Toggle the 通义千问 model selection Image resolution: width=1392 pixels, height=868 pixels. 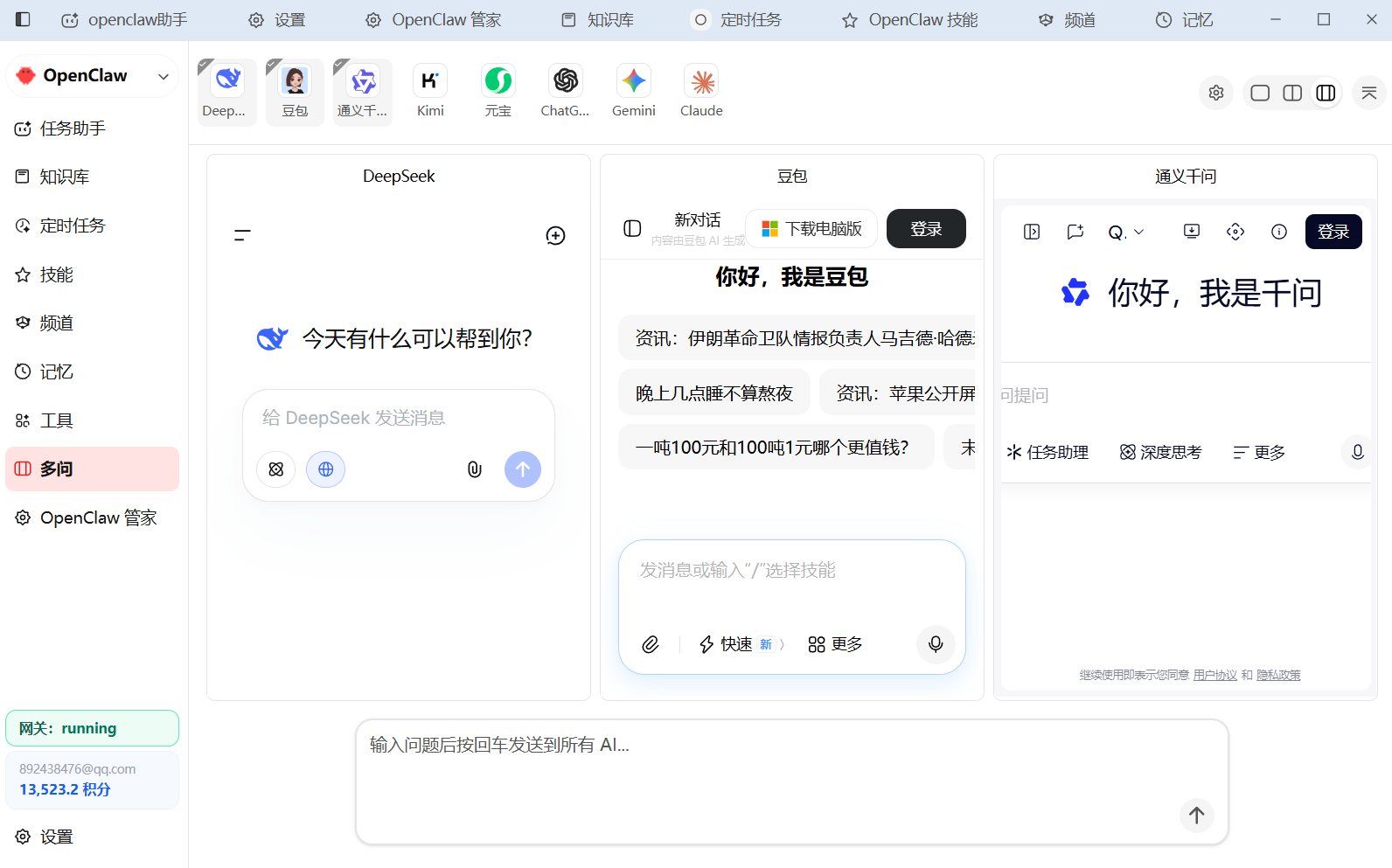pos(363,92)
